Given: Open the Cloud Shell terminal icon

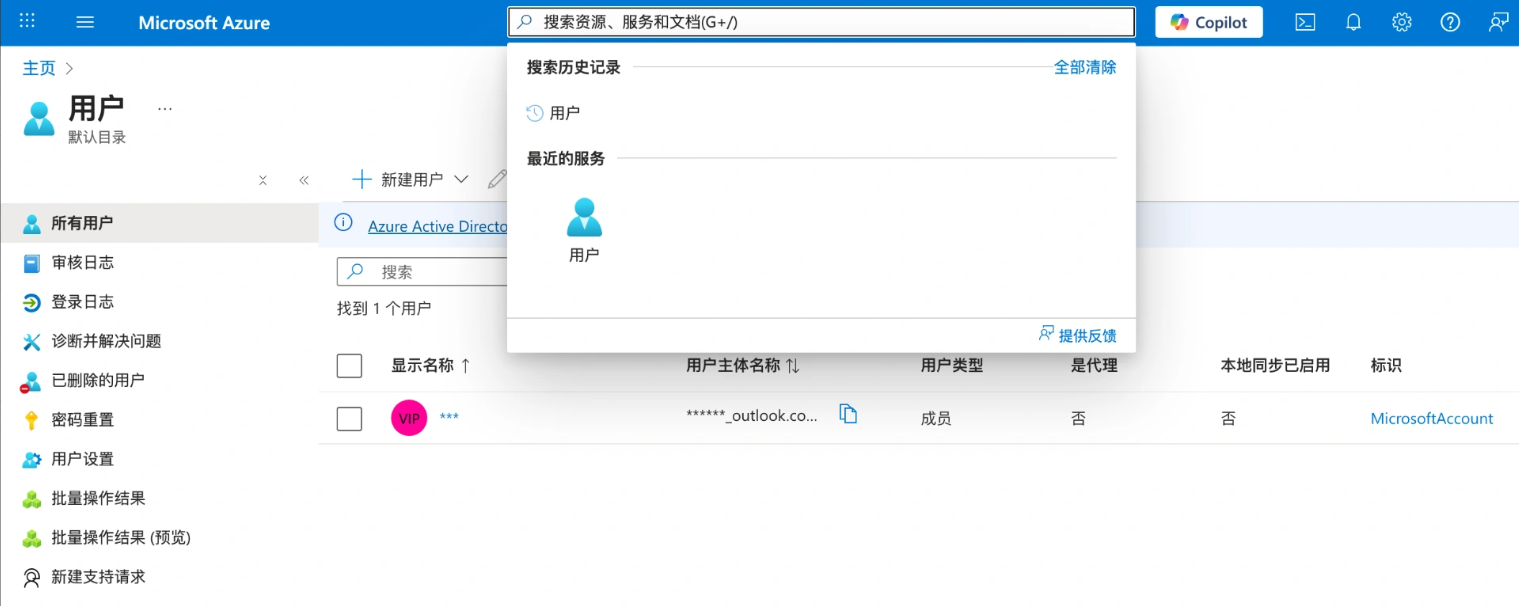Looking at the screenshot, I should click(1305, 22).
